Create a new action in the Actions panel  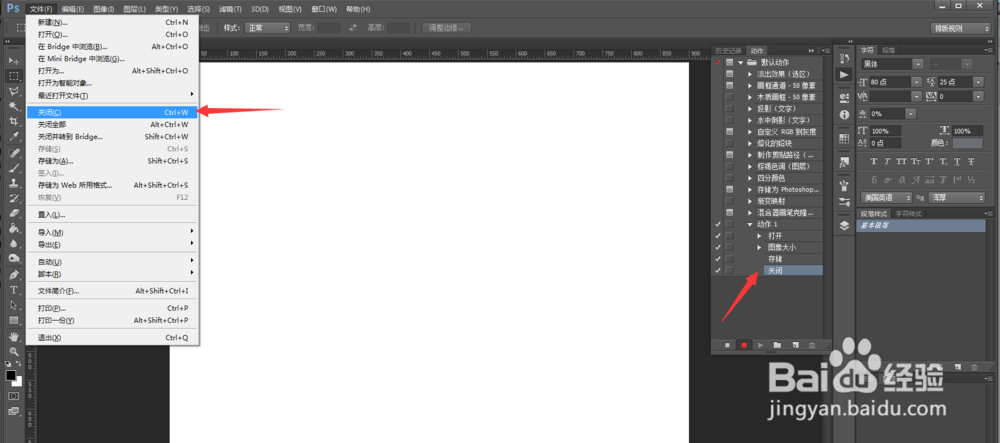coord(795,345)
